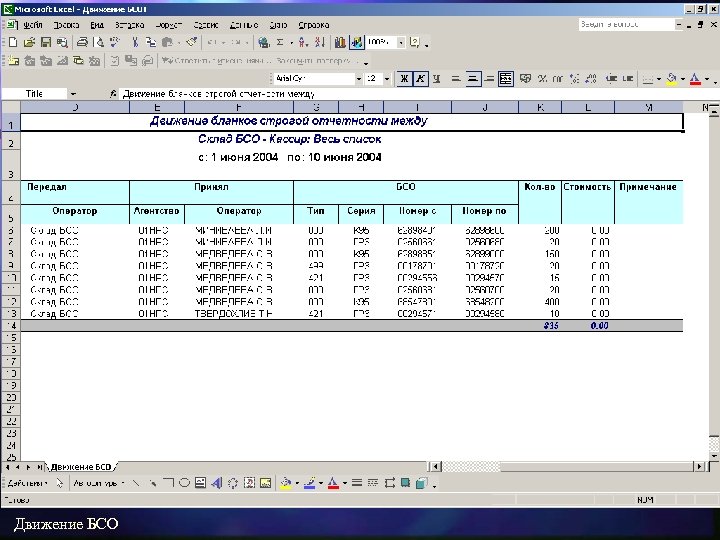The image size is (720, 540).
Task: Toggle bold formatting (Ж button)
Action: [404, 78]
